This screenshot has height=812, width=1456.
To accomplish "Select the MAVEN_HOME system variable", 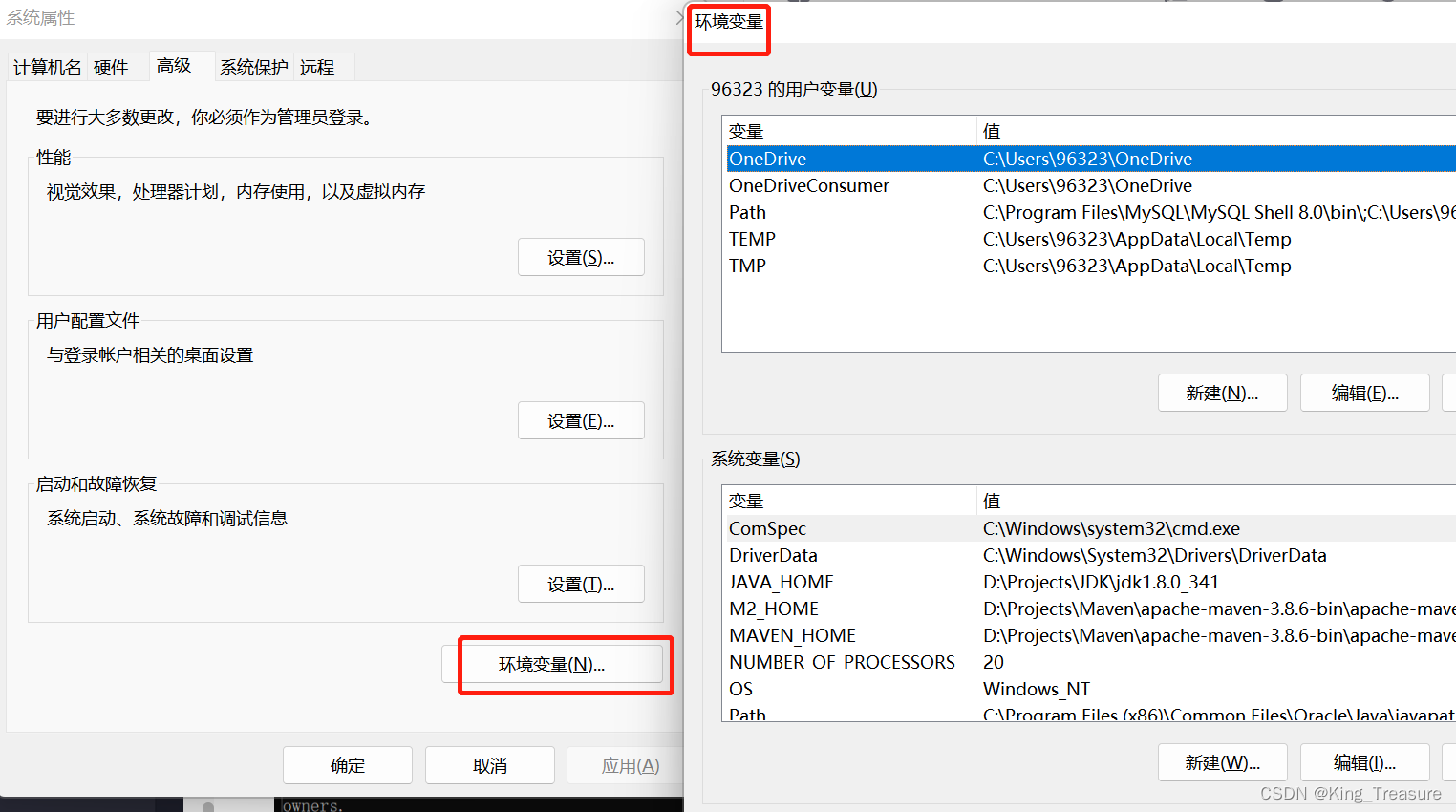I will 1090,635.
